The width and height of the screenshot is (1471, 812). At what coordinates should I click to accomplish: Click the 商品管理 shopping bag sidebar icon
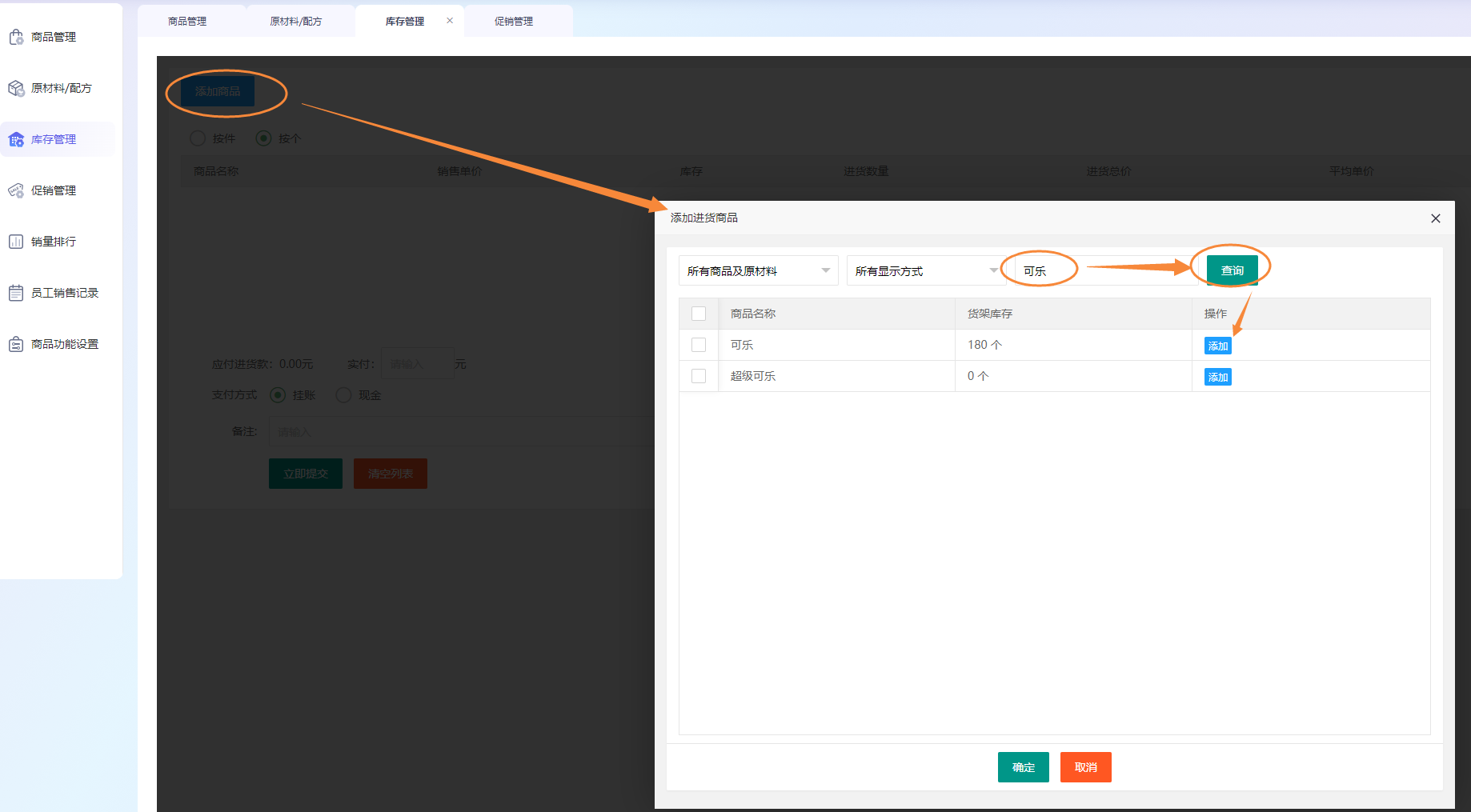16,37
